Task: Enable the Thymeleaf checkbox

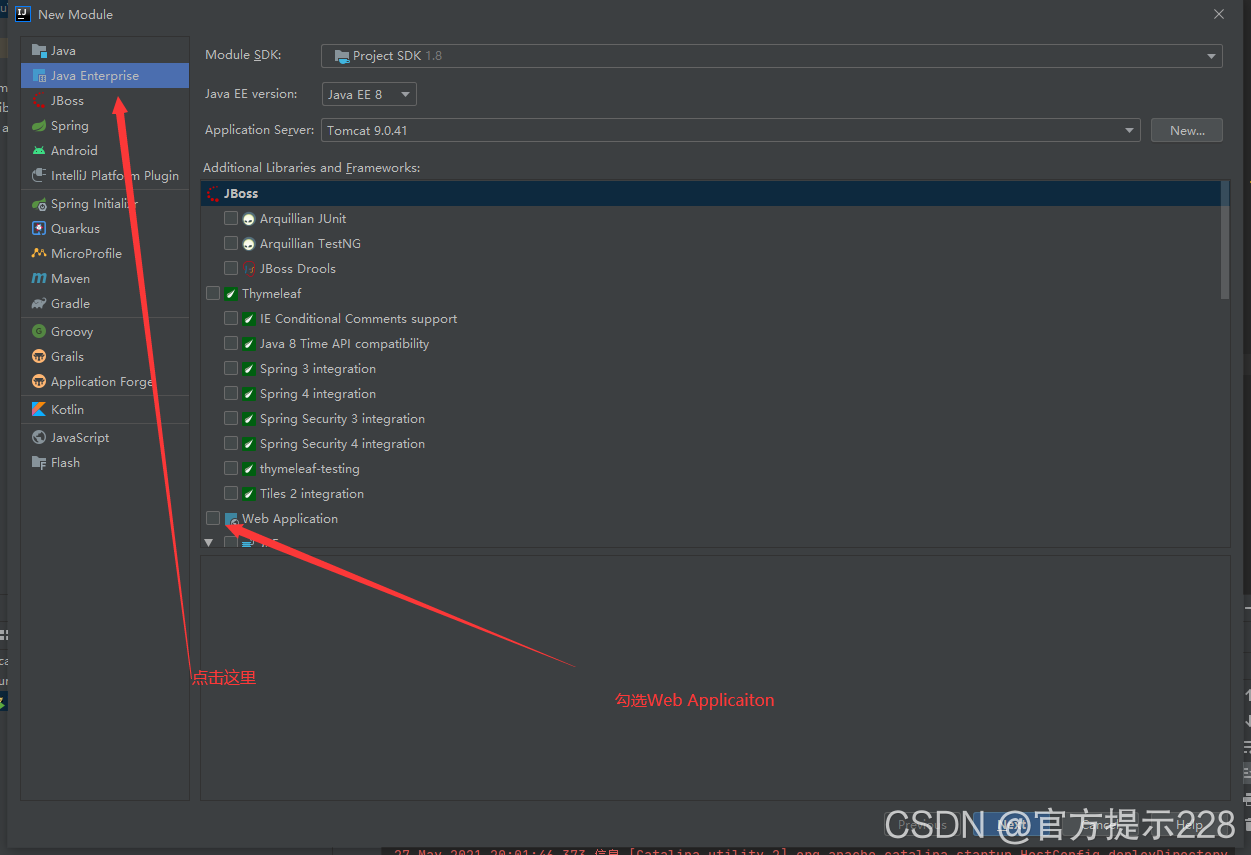Action: pos(213,293)
